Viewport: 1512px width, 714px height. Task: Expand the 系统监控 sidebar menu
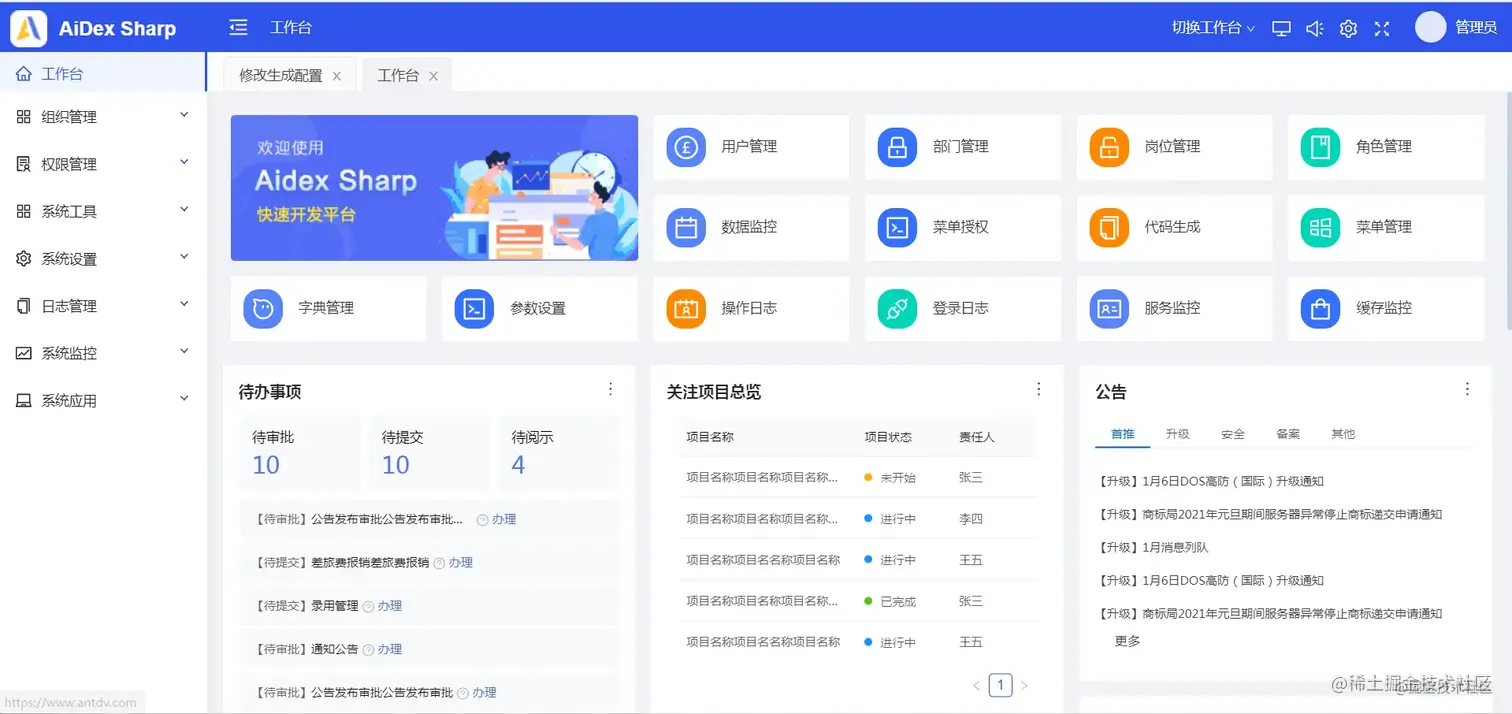(104, 353)
